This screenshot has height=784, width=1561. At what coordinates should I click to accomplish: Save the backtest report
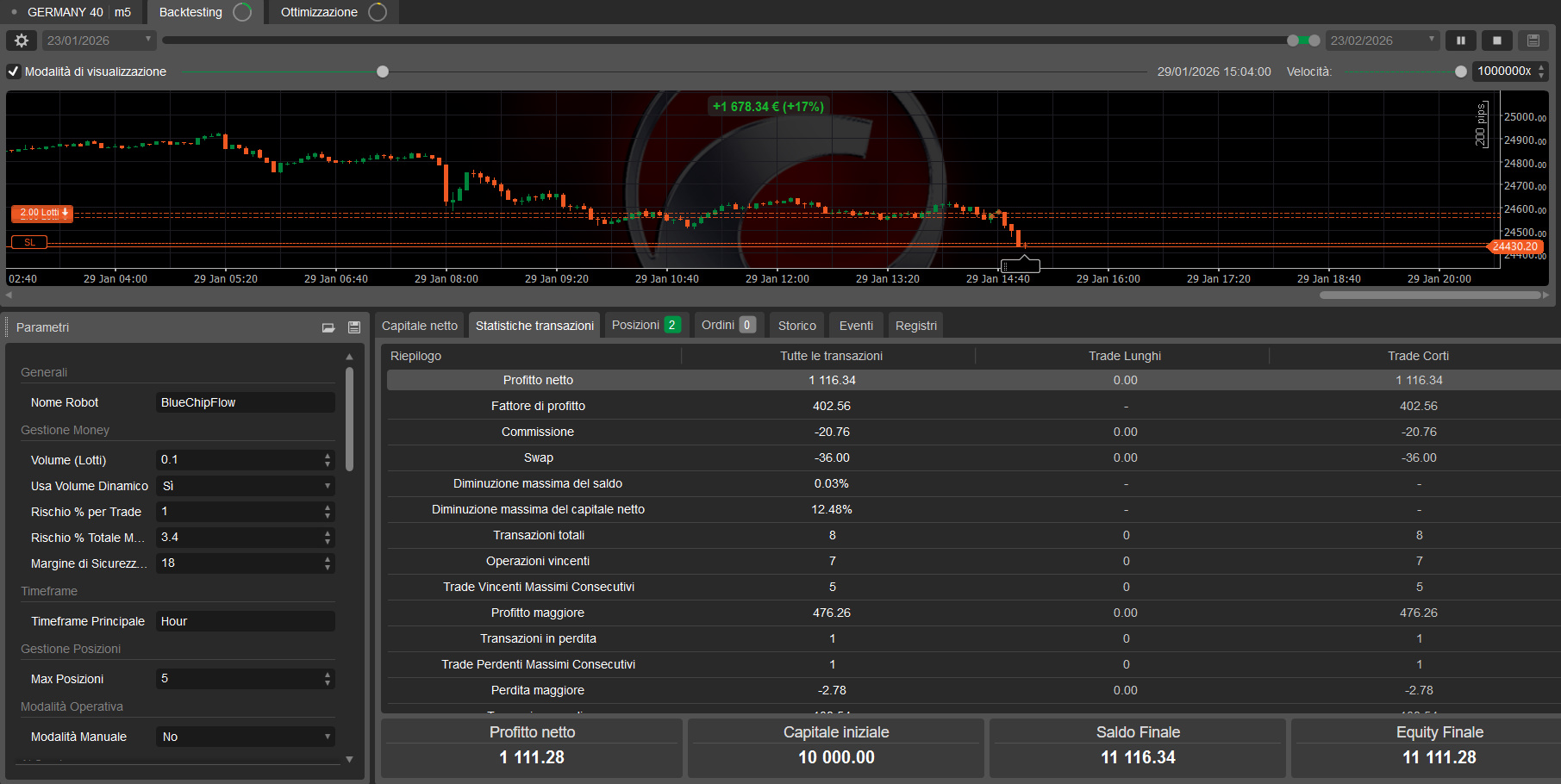click(1533, 40)
